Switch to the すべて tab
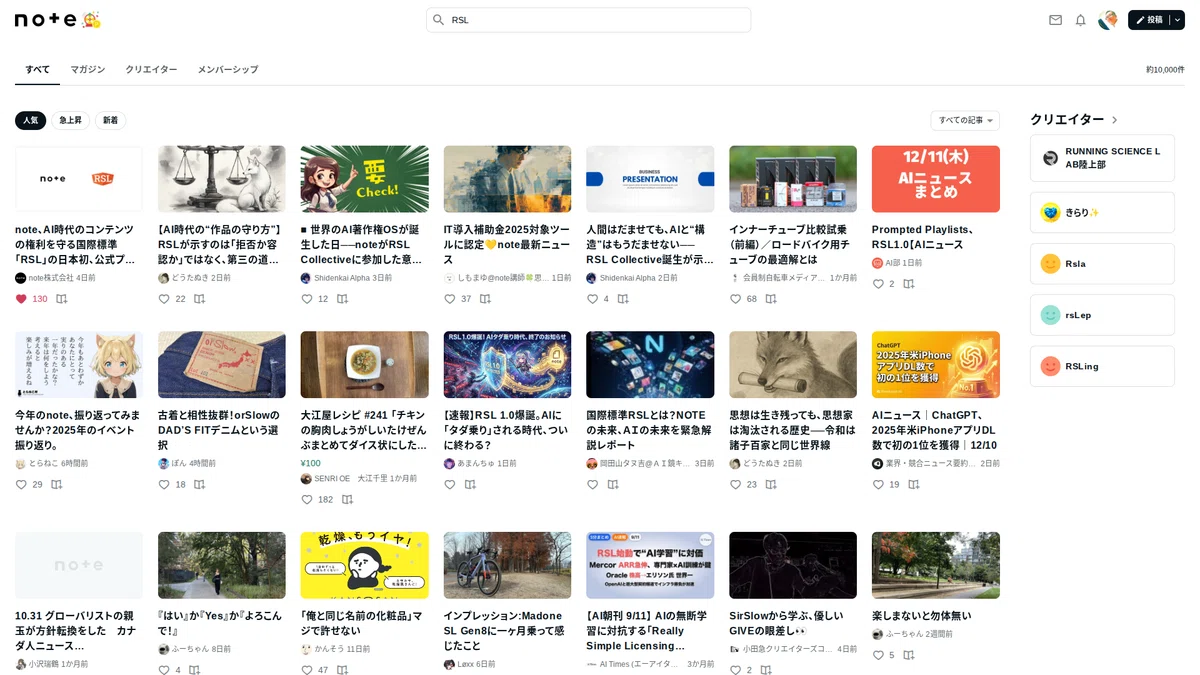1200x675 pixels. (x=37, y=69)
